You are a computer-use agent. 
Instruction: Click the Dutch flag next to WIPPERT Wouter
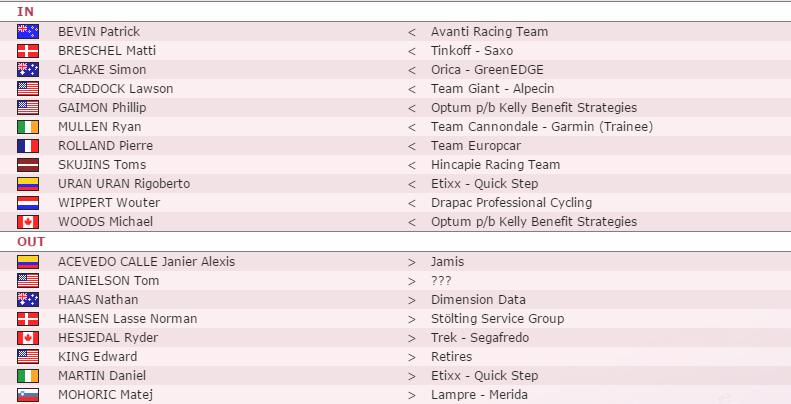pyautogui.click(x=28, y=203)
